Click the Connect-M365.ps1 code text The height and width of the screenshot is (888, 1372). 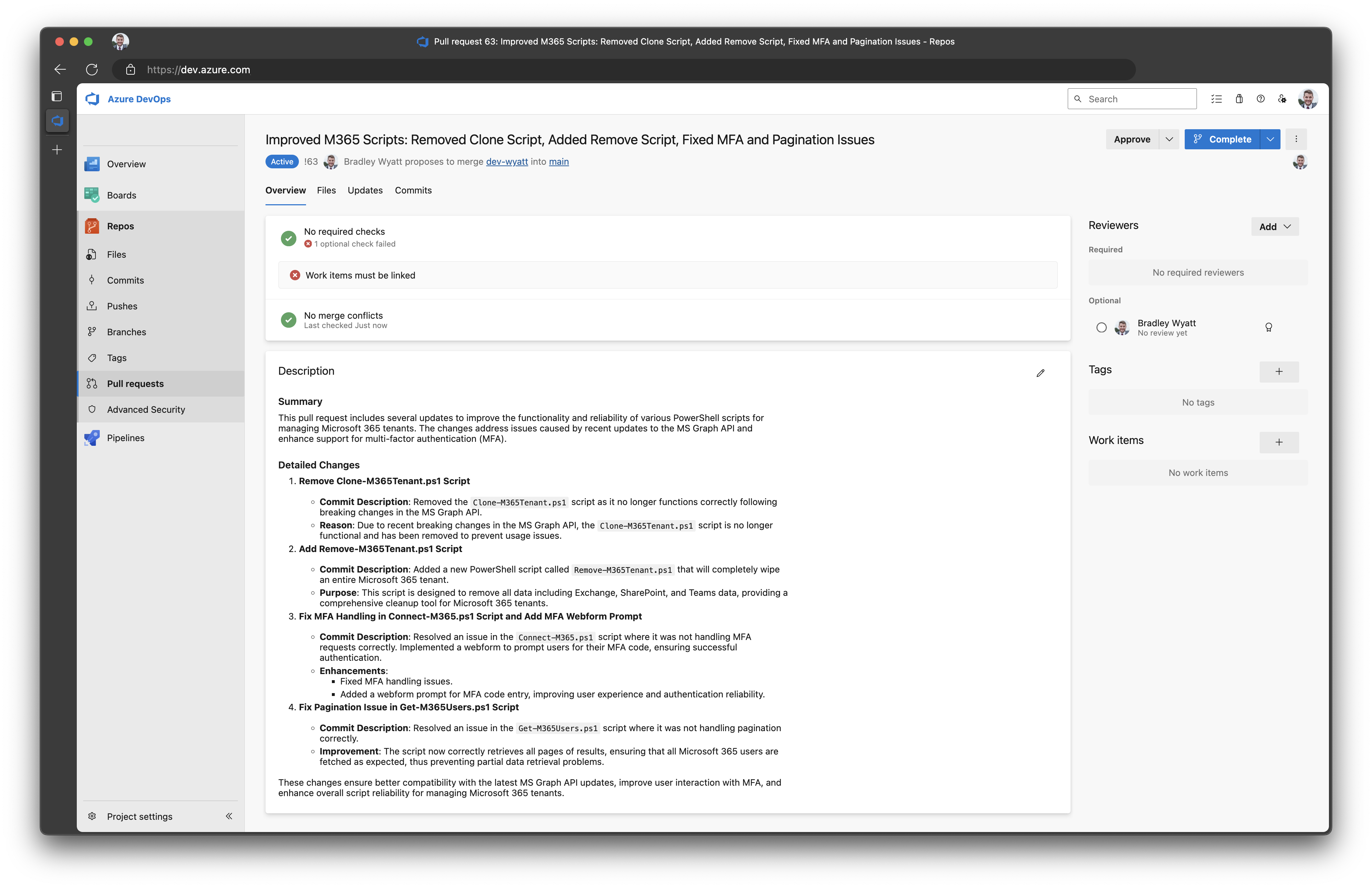click(x=555, y=637)
